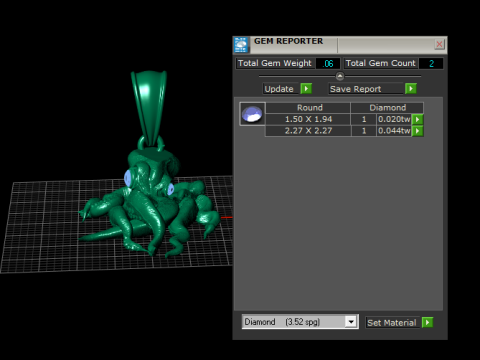The width and height of the screenshot is (480, 360).
Task: Click the 0.020tw weight cell
Action: 394,119
